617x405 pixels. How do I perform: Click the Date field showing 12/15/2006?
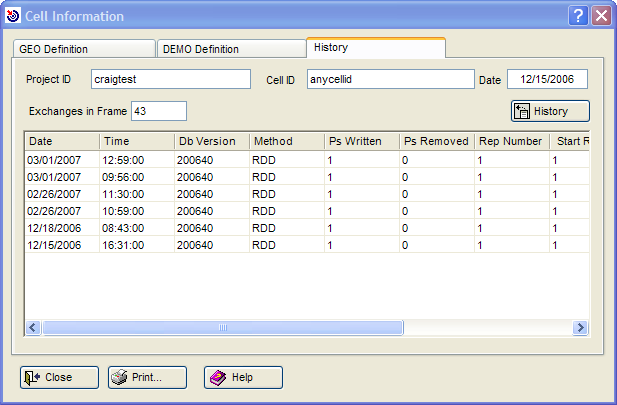coord(546,80)
